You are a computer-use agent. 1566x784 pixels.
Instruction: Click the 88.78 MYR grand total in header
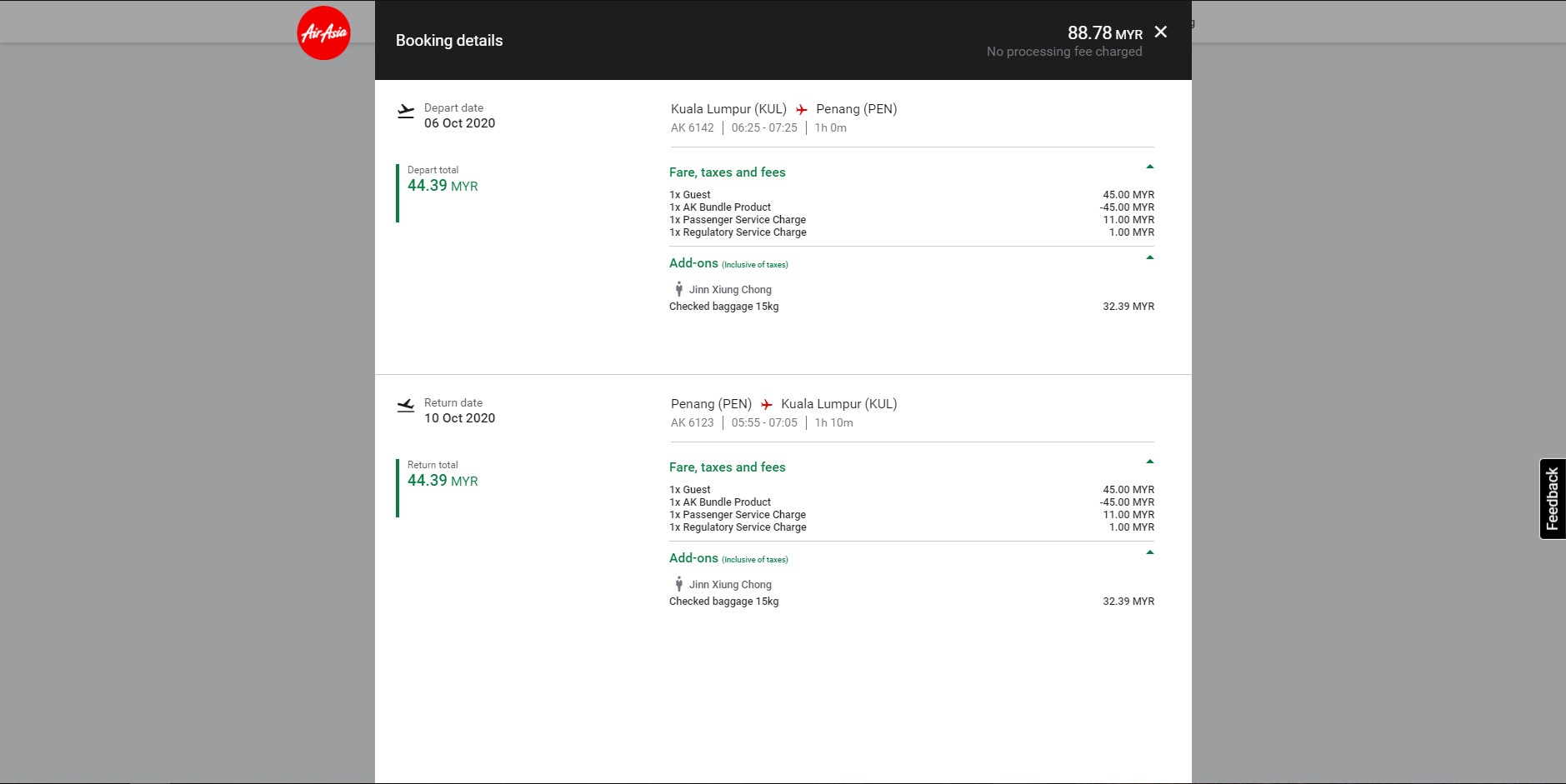click(1104, 33)
